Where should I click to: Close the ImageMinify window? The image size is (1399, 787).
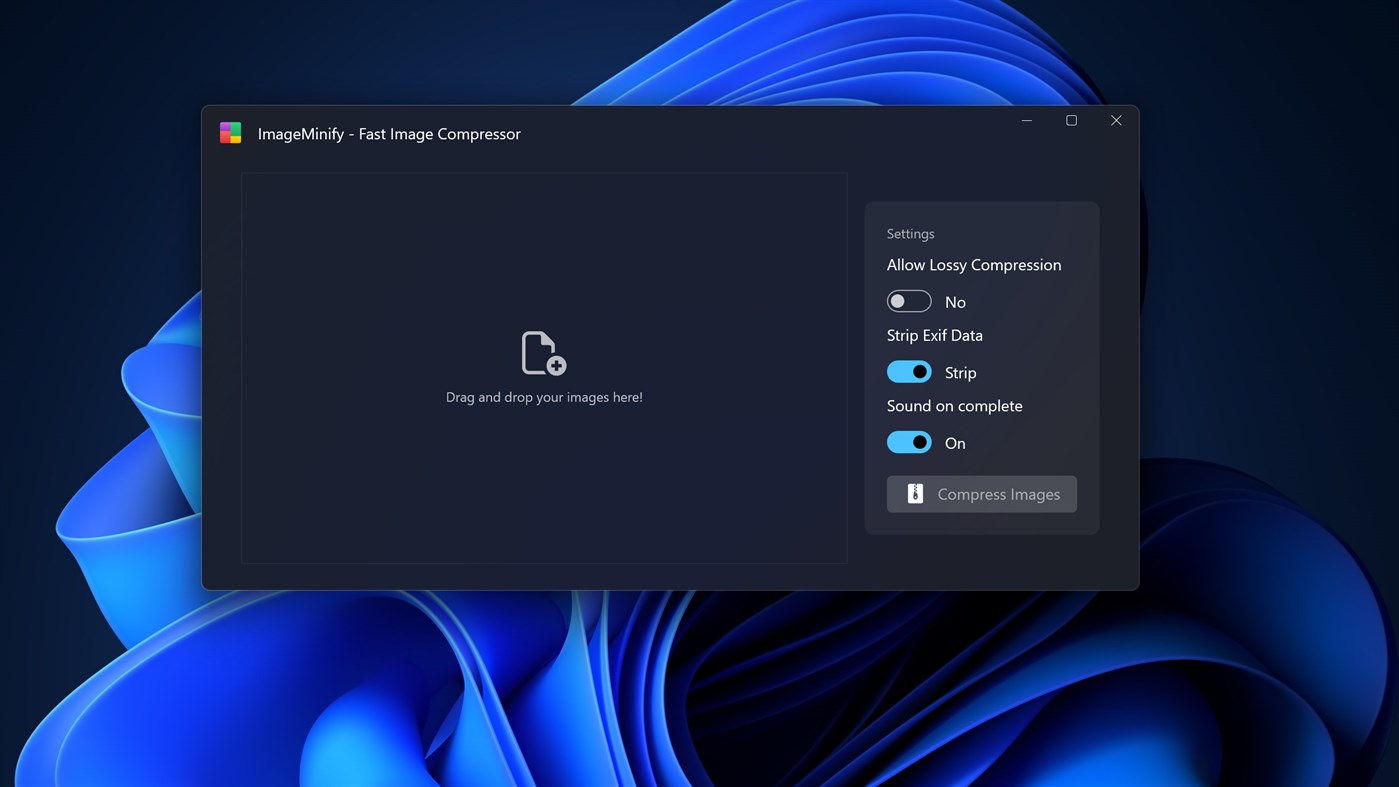point(1115,120)
